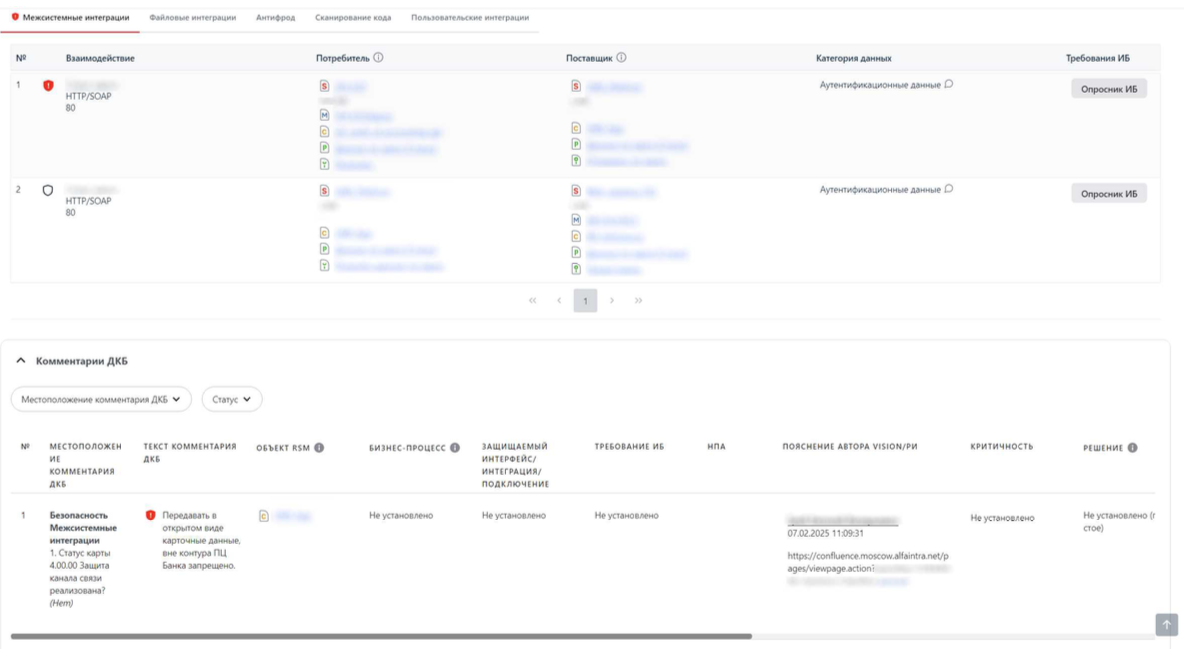Click Опросник ИБ button in row 2

(1108, 194)
